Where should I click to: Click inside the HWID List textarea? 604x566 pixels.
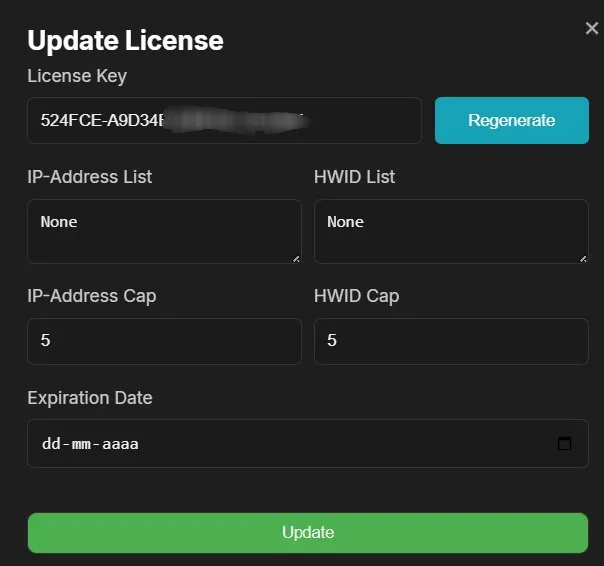click(x=451, y=231)
